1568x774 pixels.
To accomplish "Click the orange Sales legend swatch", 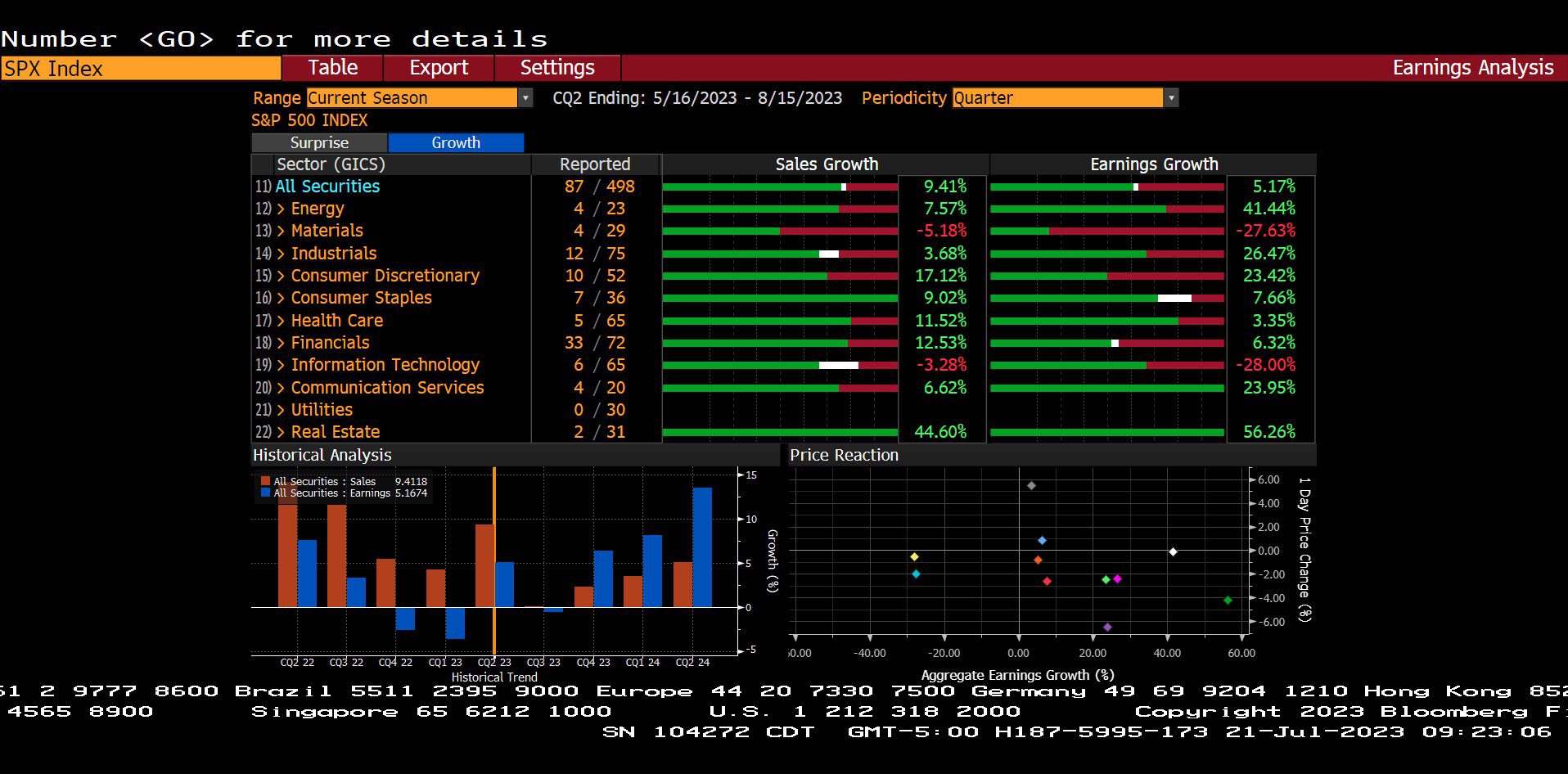I will pyautogui.click(x=265, y=481).
